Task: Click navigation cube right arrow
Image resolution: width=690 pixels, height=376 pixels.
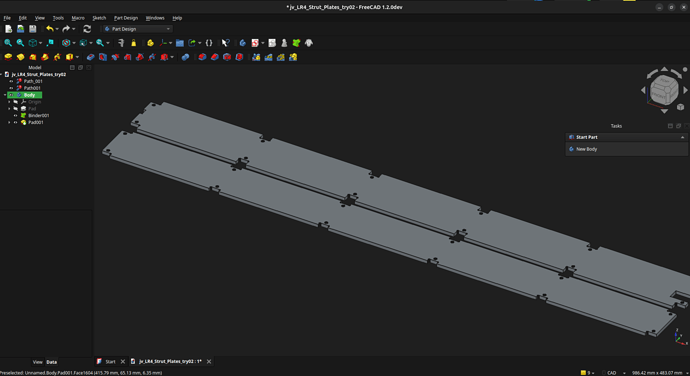Action: (x=685, y=90)
